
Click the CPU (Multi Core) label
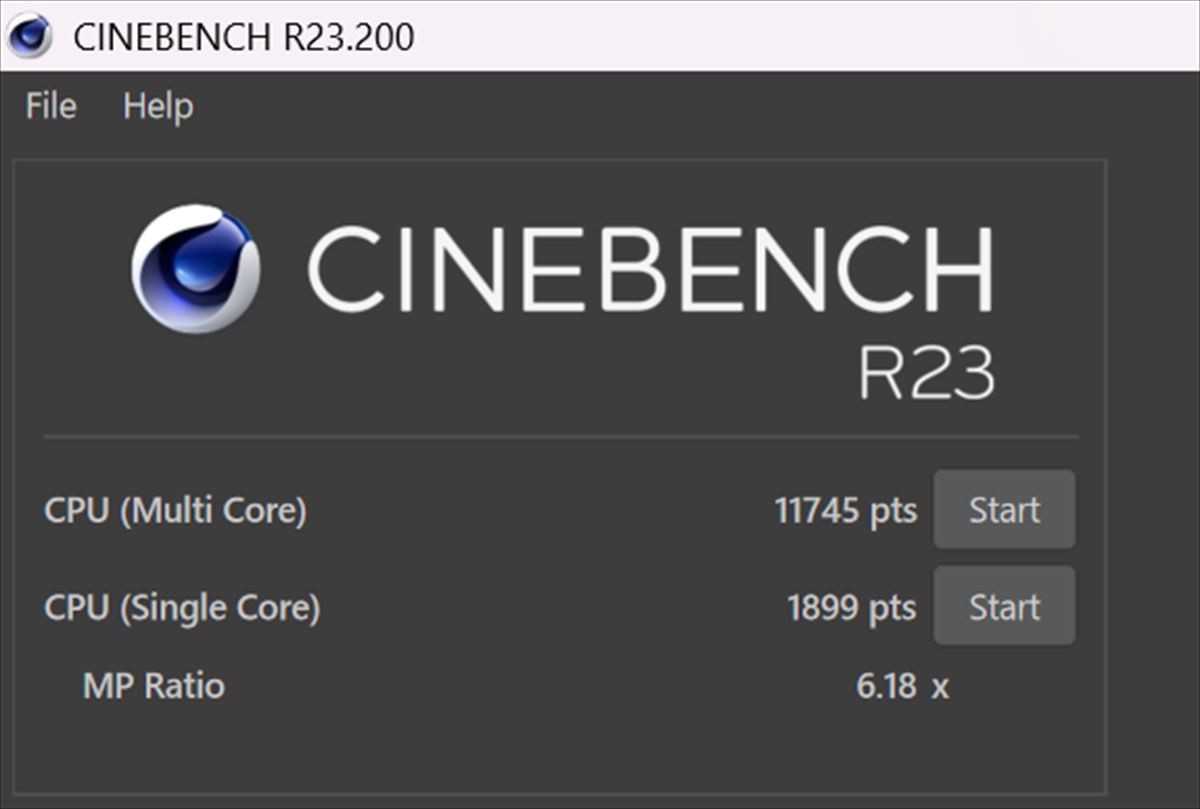pos(175,511)
